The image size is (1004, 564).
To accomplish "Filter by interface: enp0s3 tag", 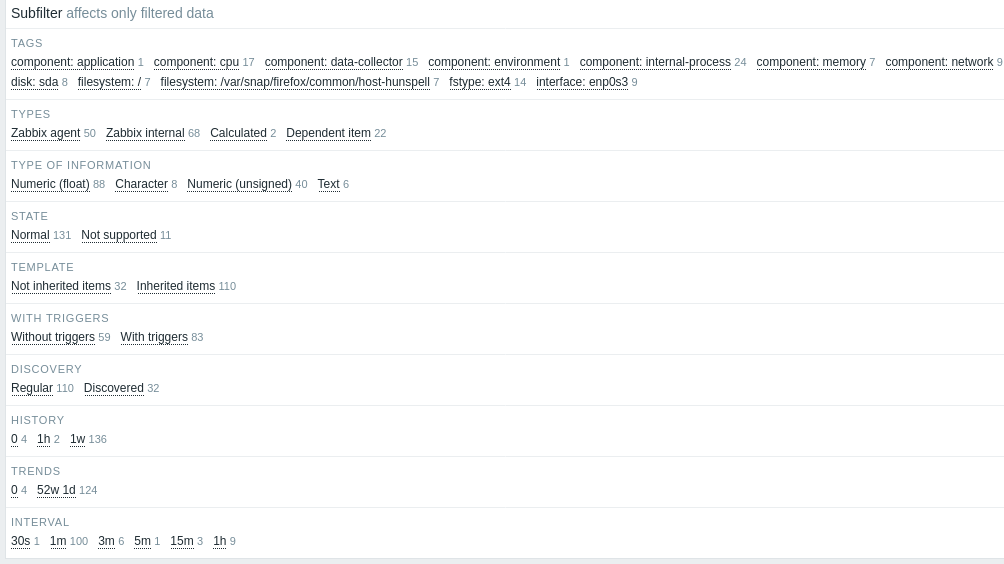I will point(582,82).
